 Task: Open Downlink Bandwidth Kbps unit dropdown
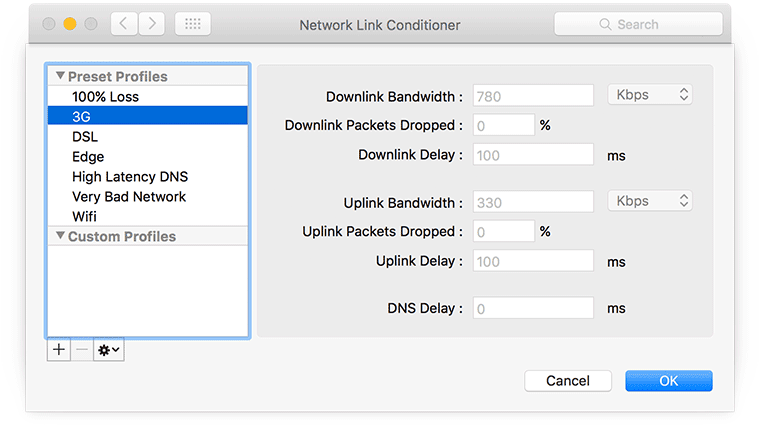(650, 95)
